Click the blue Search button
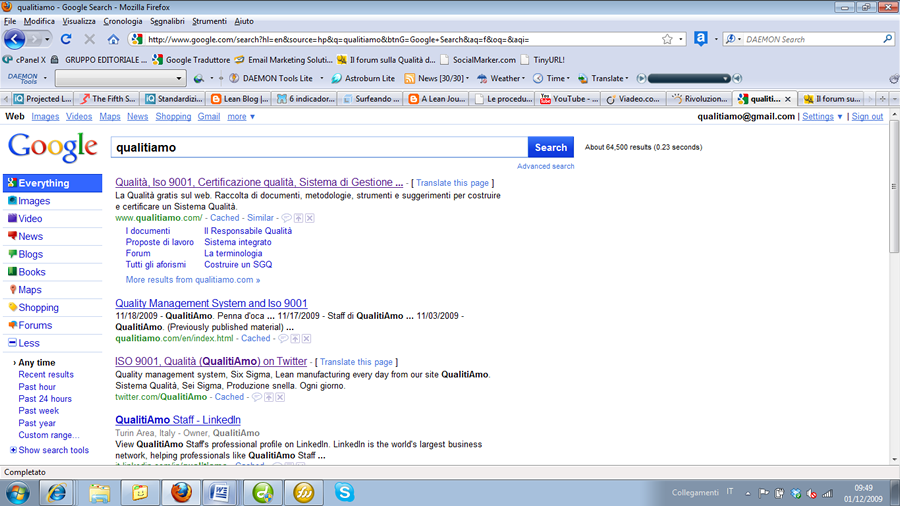The width and height of the screenshot is (900, 506). tap(550, 147)
